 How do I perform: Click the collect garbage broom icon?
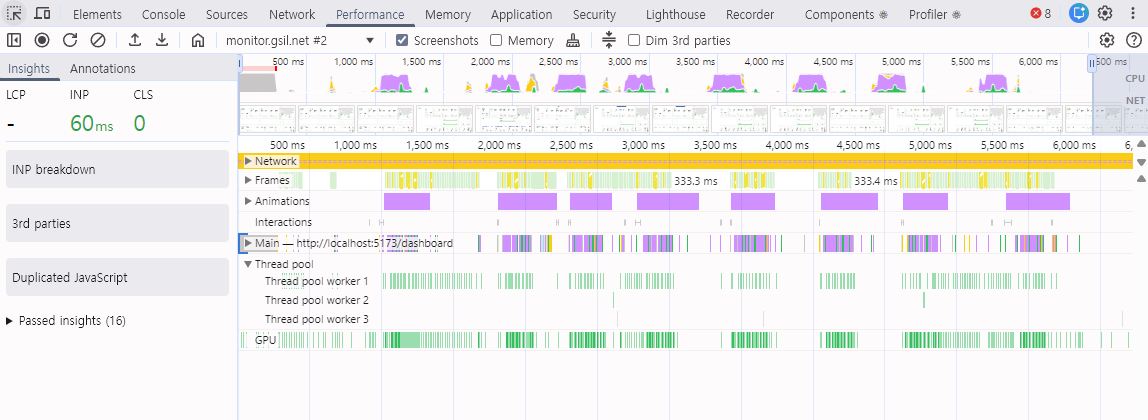pyautogui.click(x=573, y=40)
